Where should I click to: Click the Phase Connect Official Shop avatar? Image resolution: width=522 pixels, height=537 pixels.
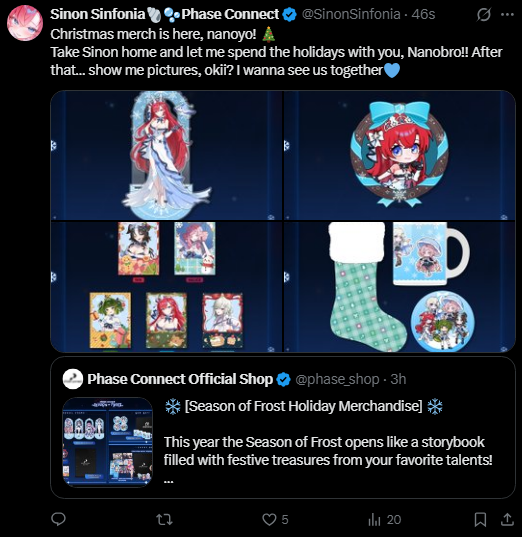tap(73, 379)
